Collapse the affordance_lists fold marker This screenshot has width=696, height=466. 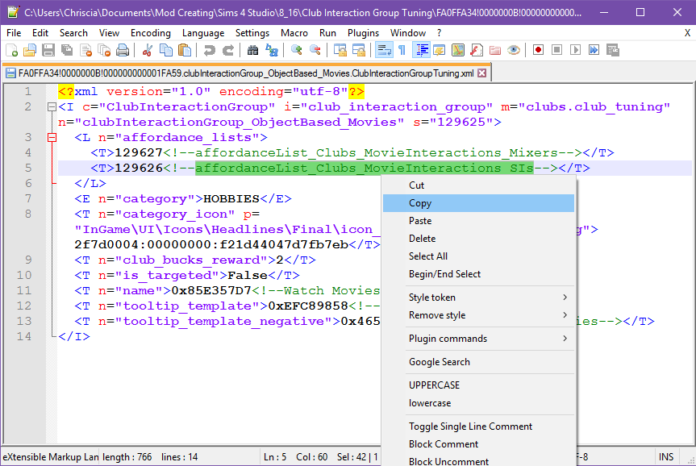[52, 136]
